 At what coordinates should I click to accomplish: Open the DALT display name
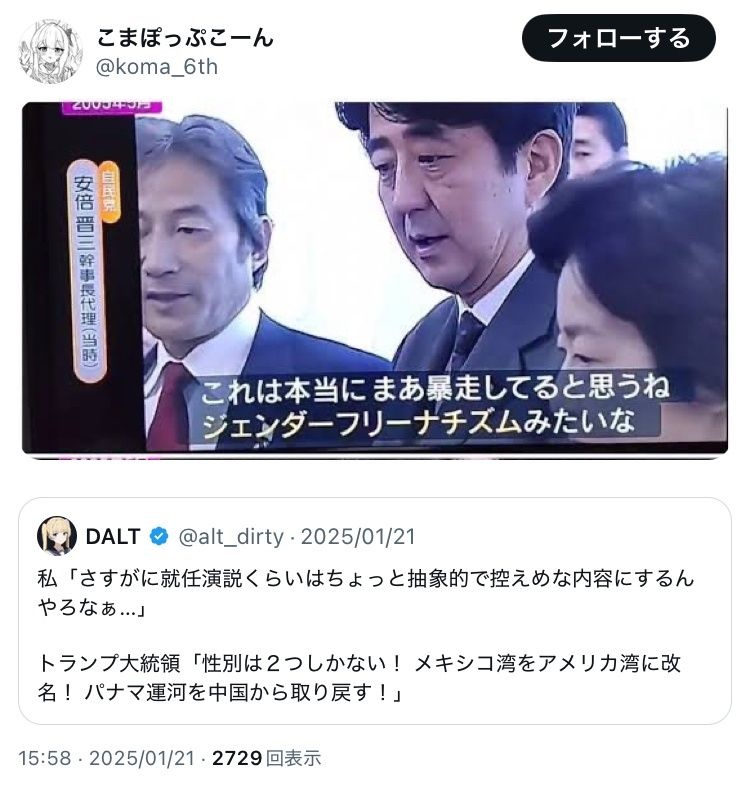click(113, 536)
